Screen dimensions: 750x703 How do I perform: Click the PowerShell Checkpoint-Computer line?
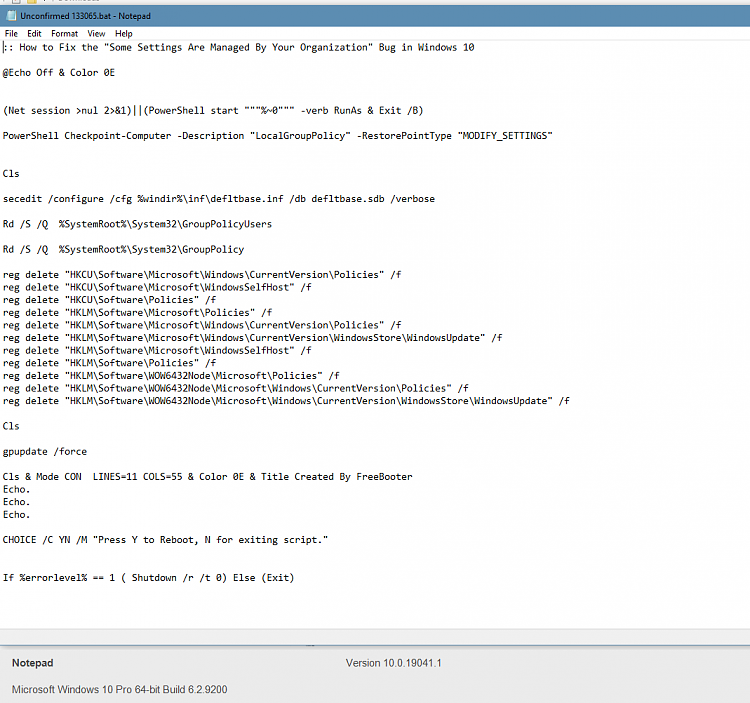coord(277,136)
